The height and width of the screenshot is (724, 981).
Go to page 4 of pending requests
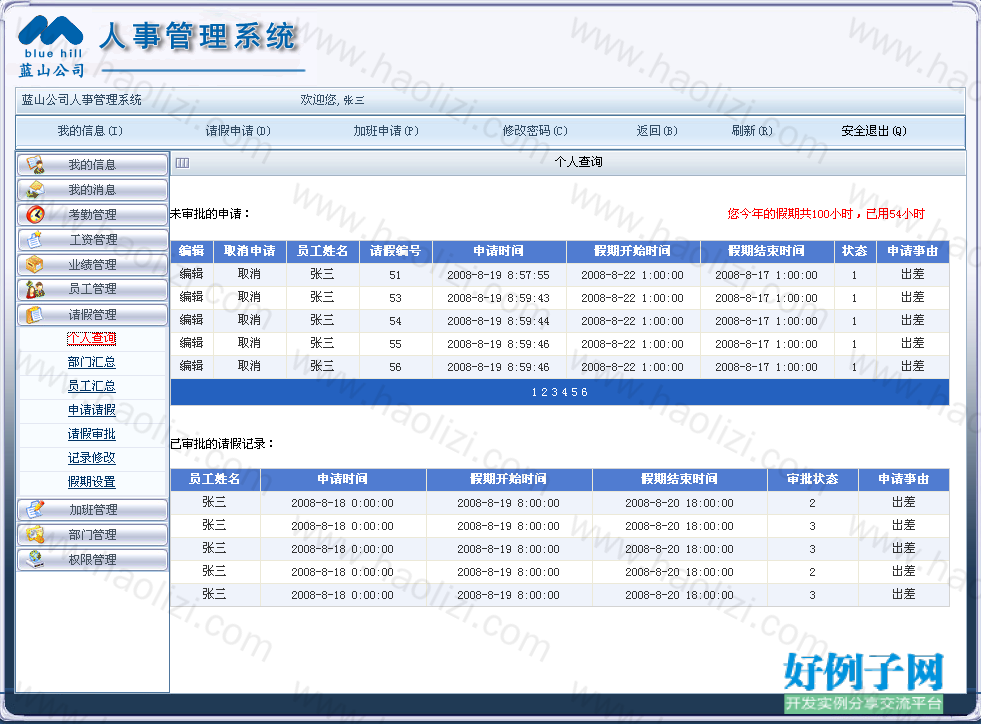tap(564, 392)
